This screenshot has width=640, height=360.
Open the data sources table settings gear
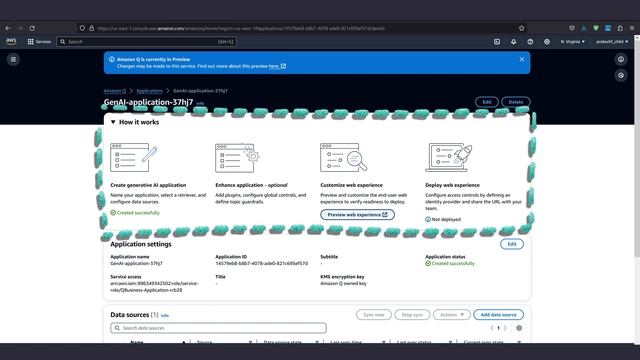click(x=519, y=328)
